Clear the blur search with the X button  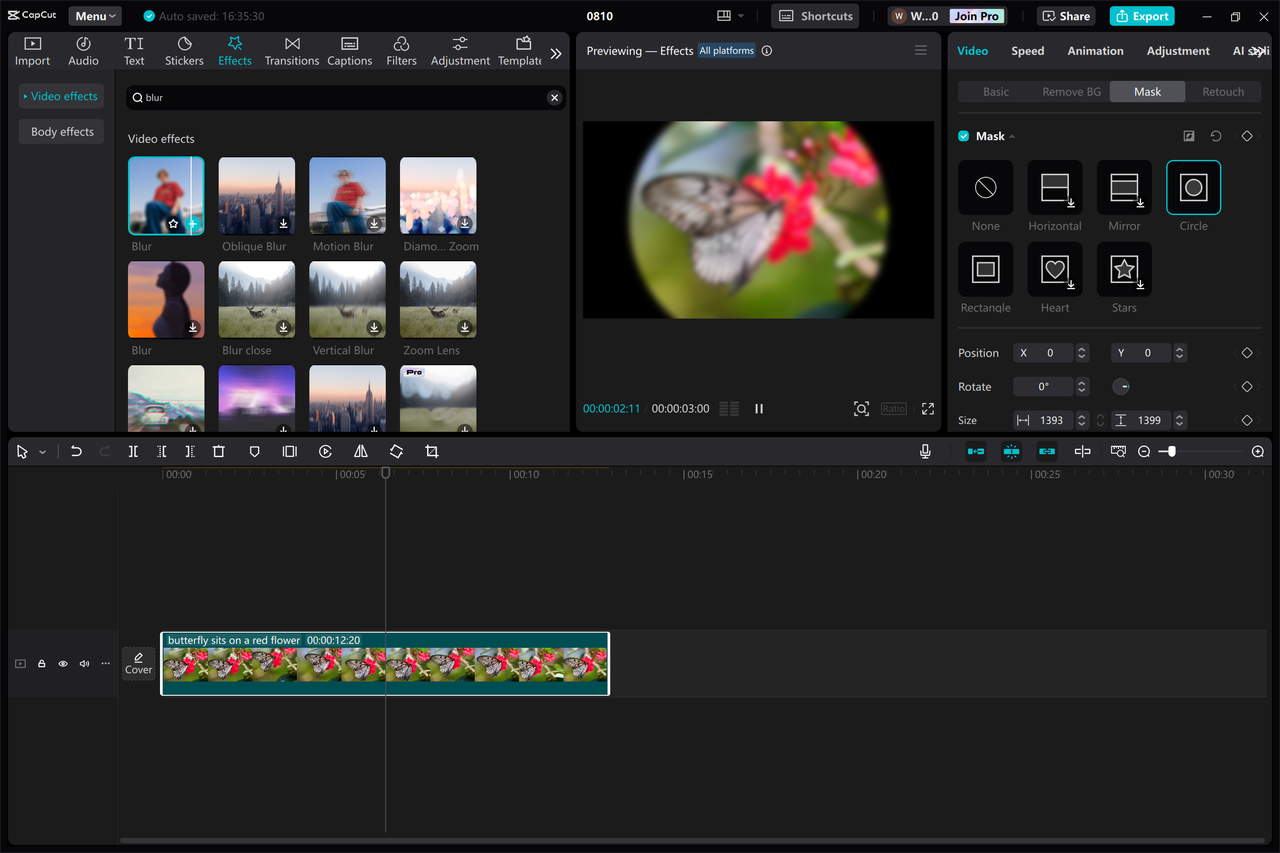click(554, 97)
